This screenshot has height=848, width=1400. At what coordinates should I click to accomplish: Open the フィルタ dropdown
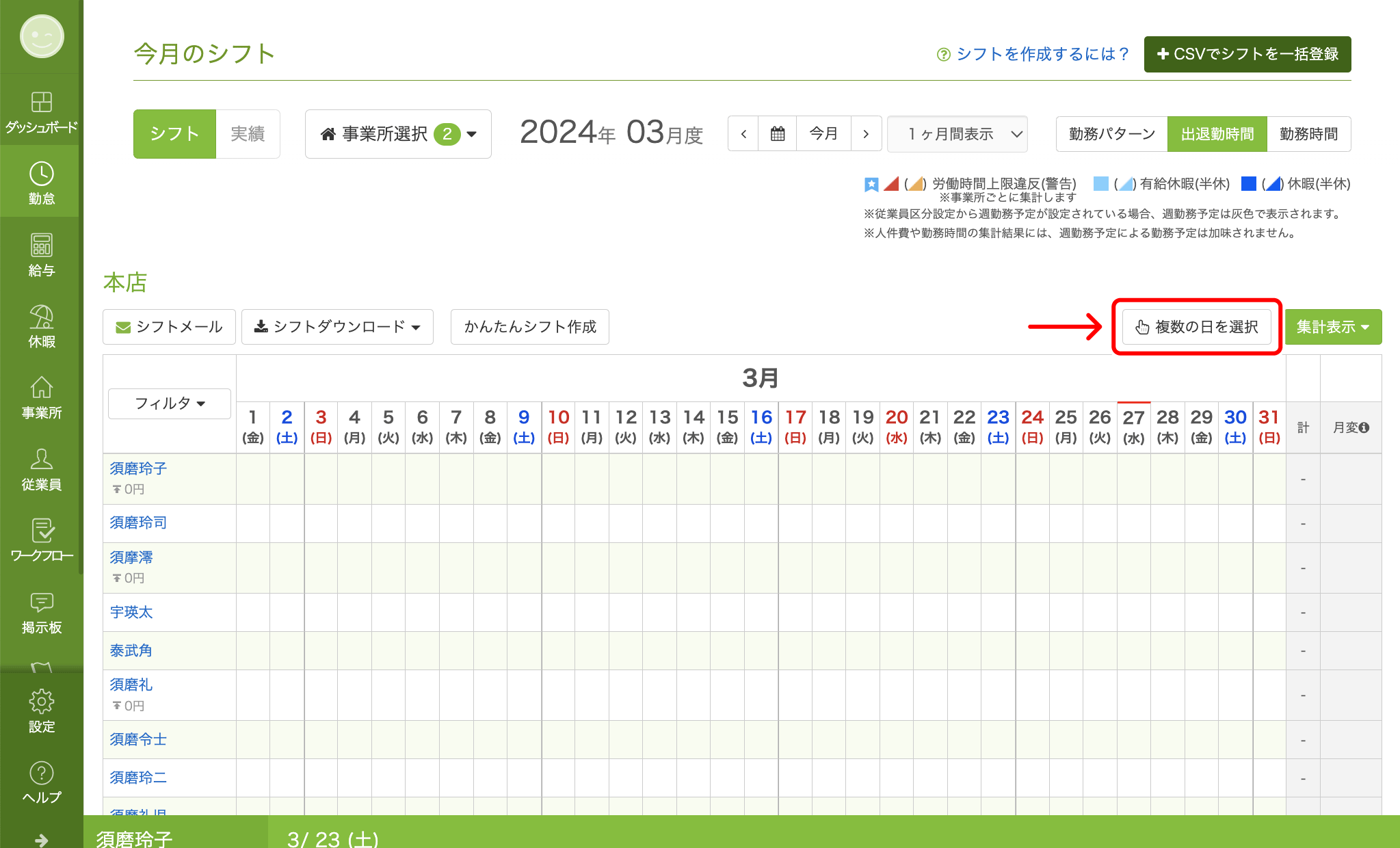click(168, 403)
